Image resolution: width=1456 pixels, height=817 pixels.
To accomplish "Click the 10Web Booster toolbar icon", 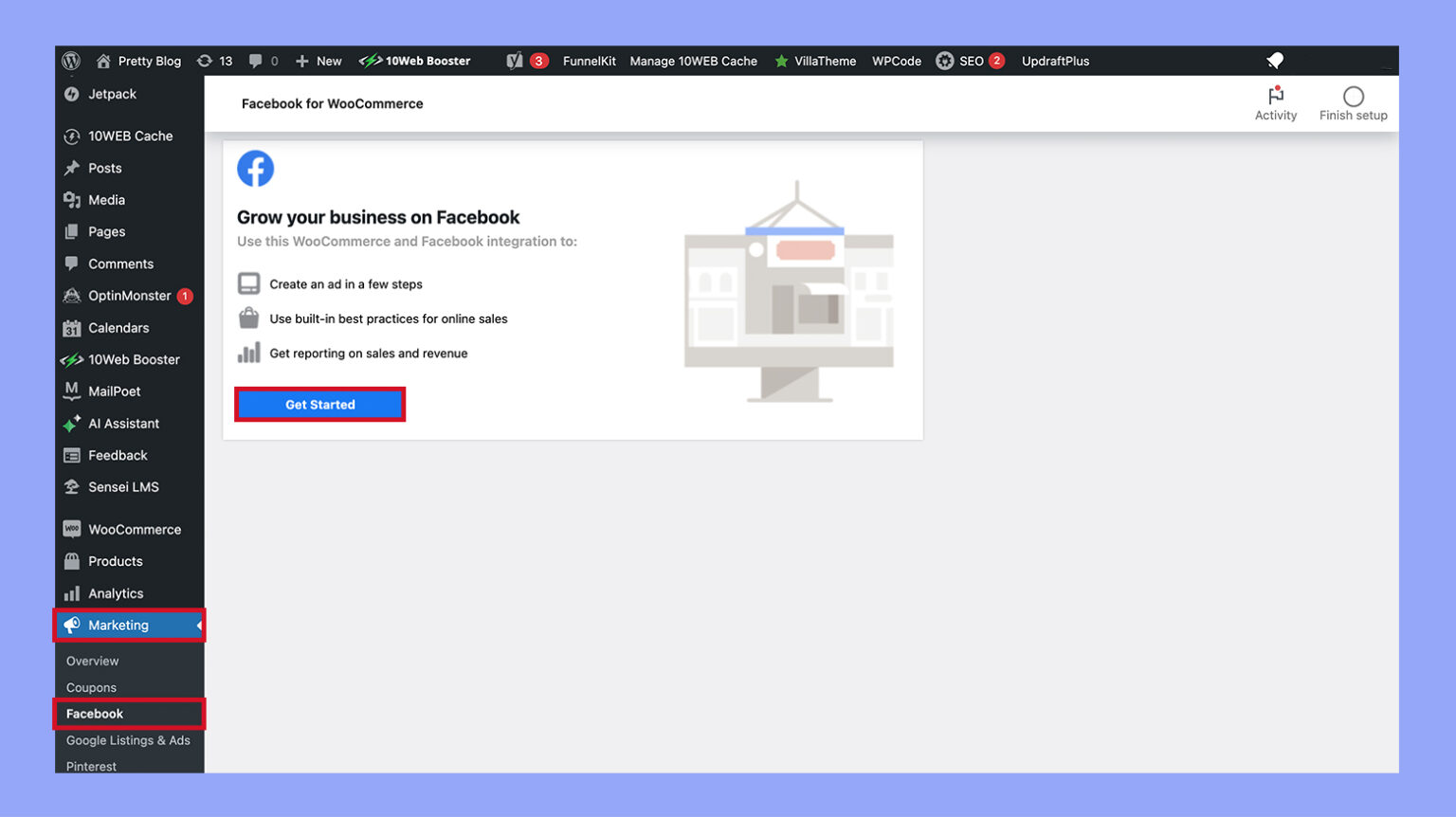I will (x=370, y=61).
